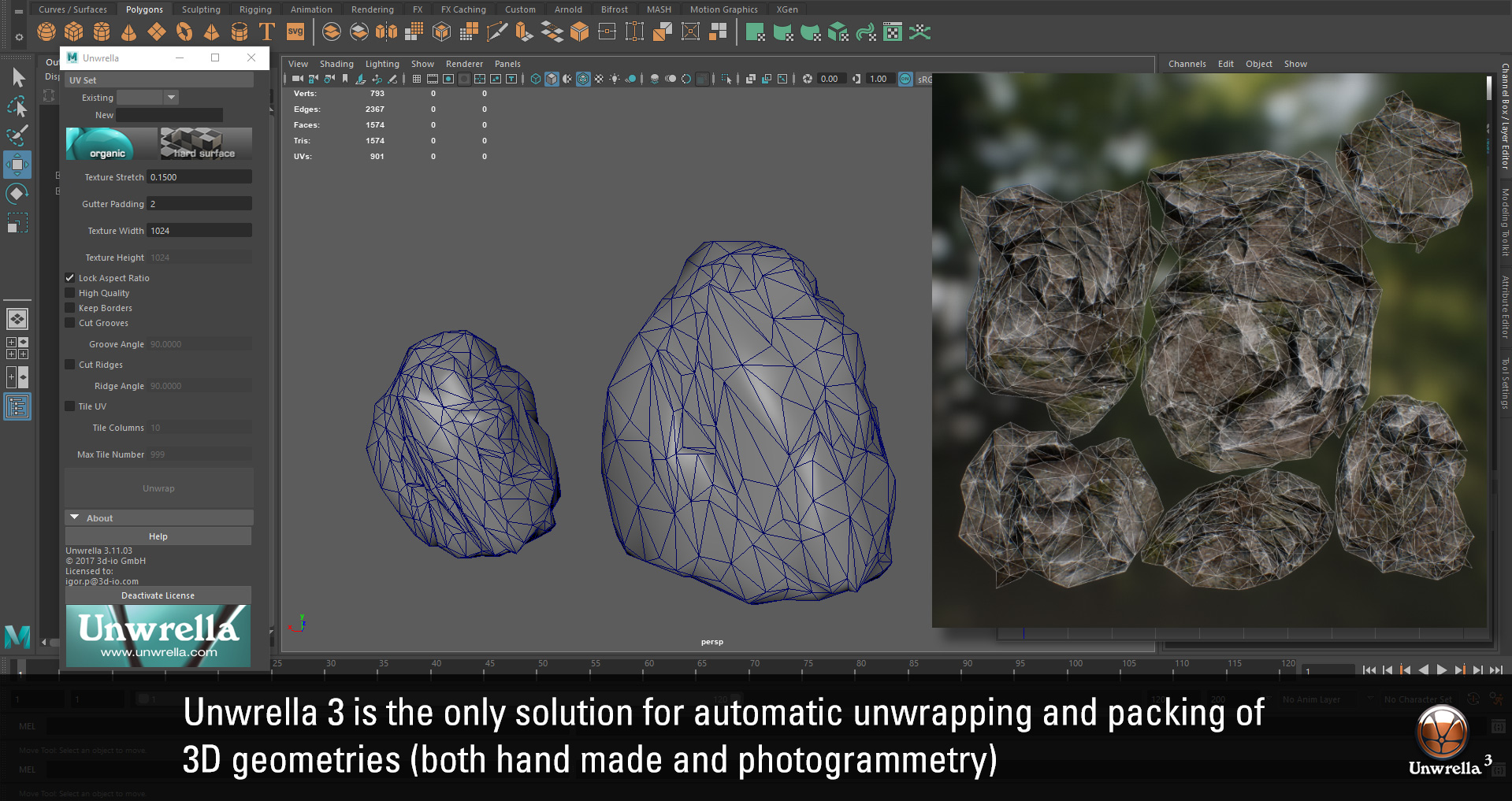The width and height of the screenshot is (1512, 801).
Task: Open the www.unwrella.com banner link
Action: (158, 636)
